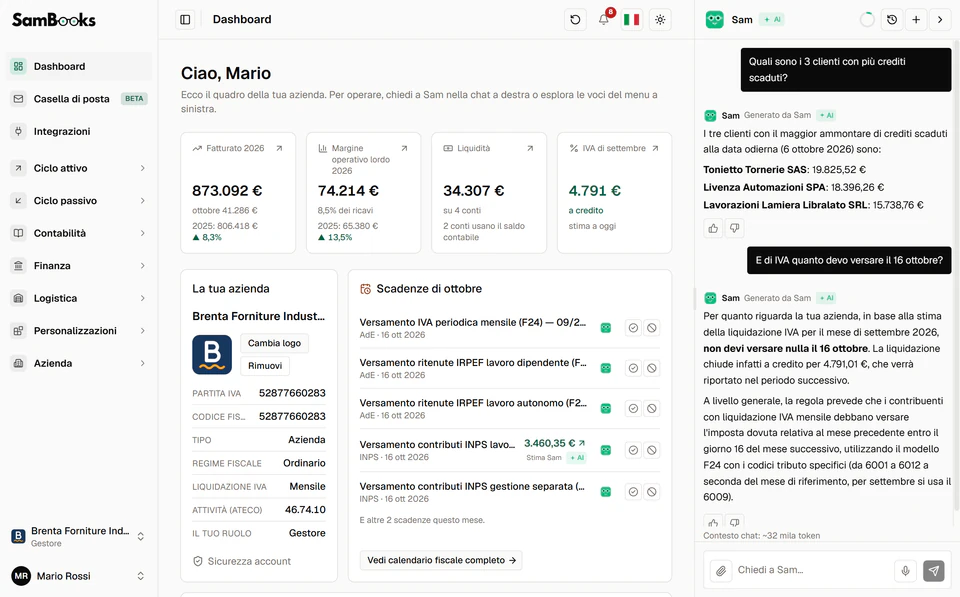Image resolution: width=960 pixels, height=597 pixels.
Task: Send message with paper plane button
Action: pos(934,571)
